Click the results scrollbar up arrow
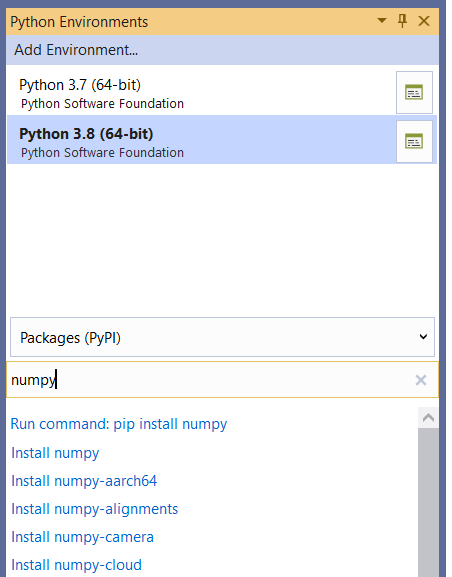This screenshot has height=577, width=452. tap(428, 418)
